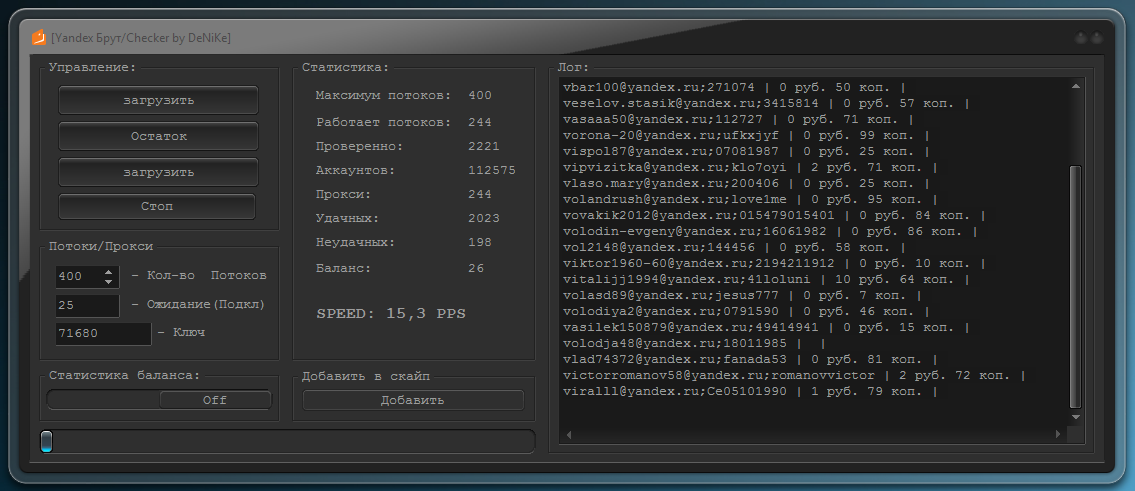
Task: Click the bottom progress slider handle
Action: pos(46,442)
